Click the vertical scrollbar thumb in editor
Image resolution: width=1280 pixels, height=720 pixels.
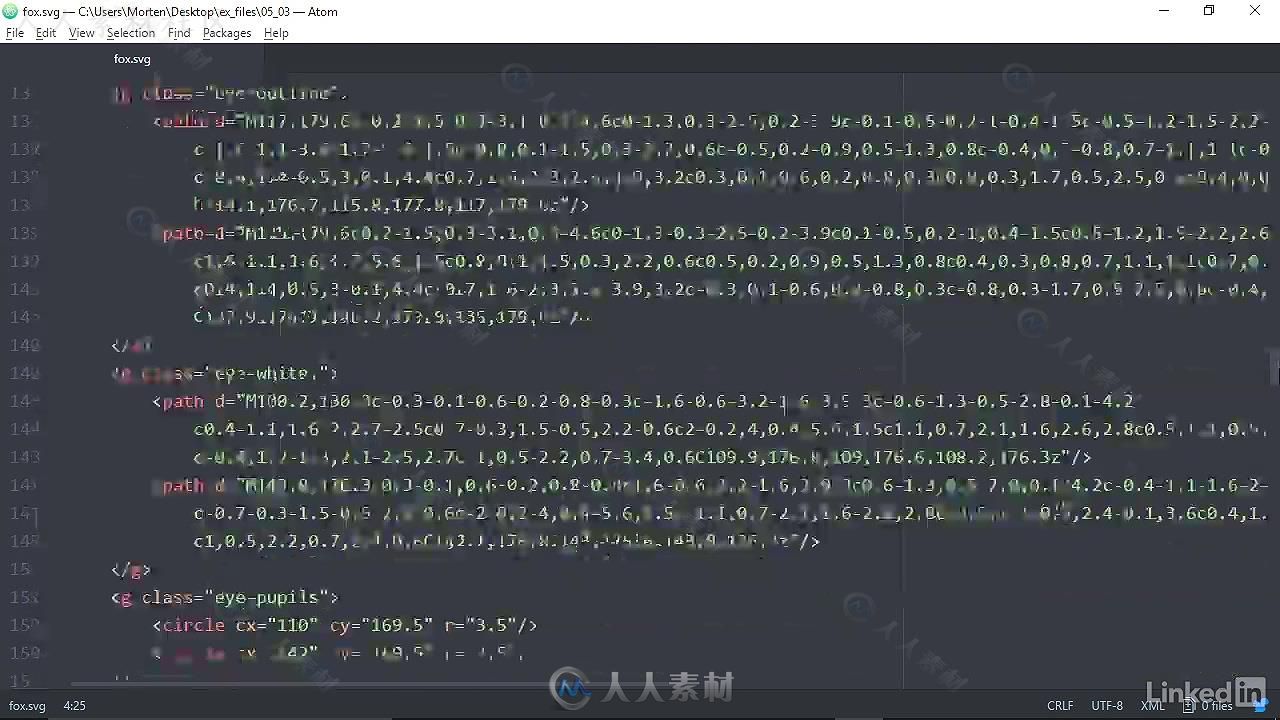[x=1275, y=366]
